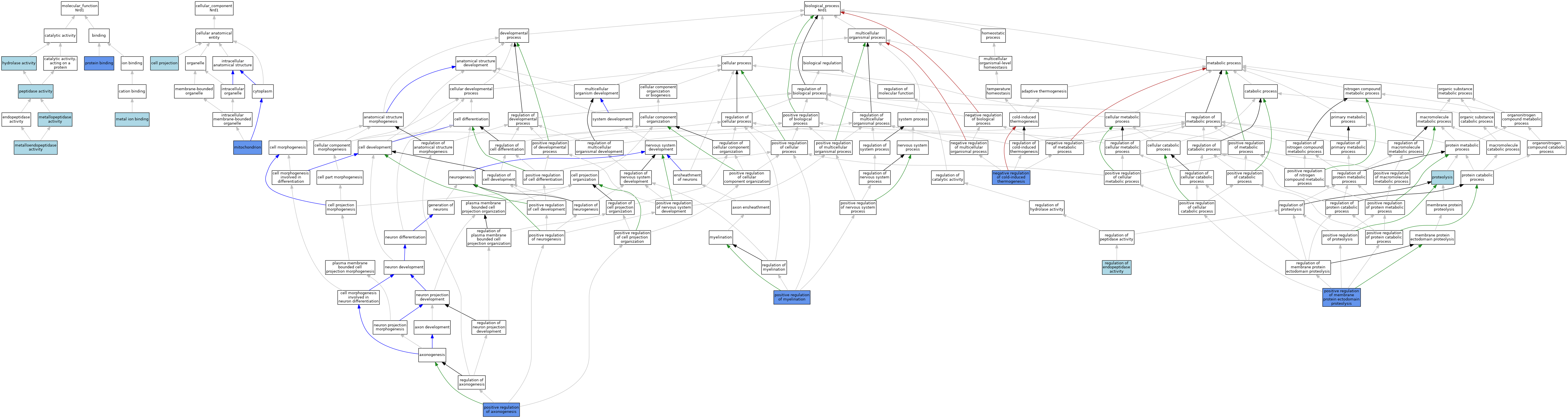Click the 'peptidase activity' node
This screenshot has height=418, width=1568.
click(36, 91)
